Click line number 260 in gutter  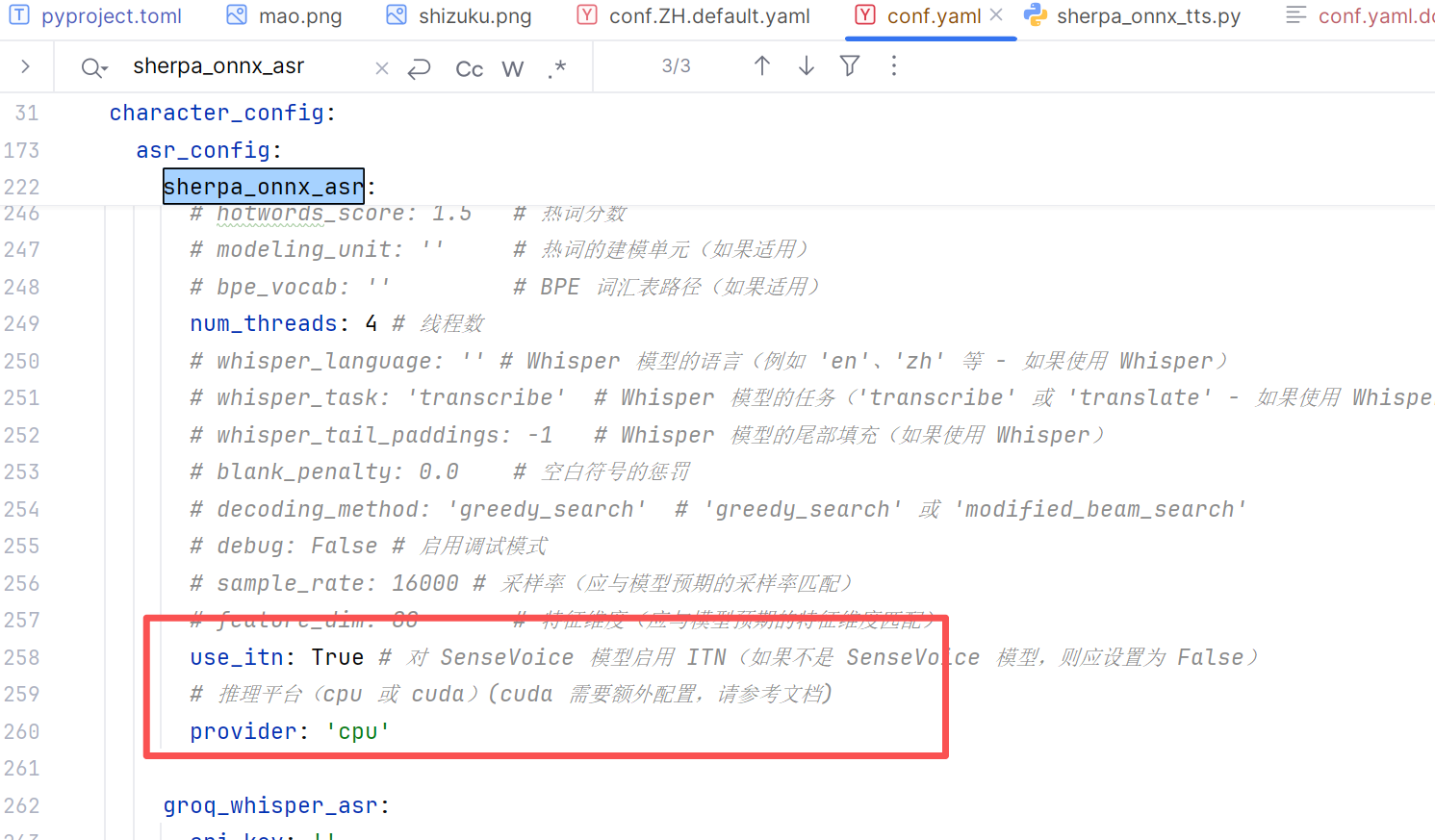[21, 731]
